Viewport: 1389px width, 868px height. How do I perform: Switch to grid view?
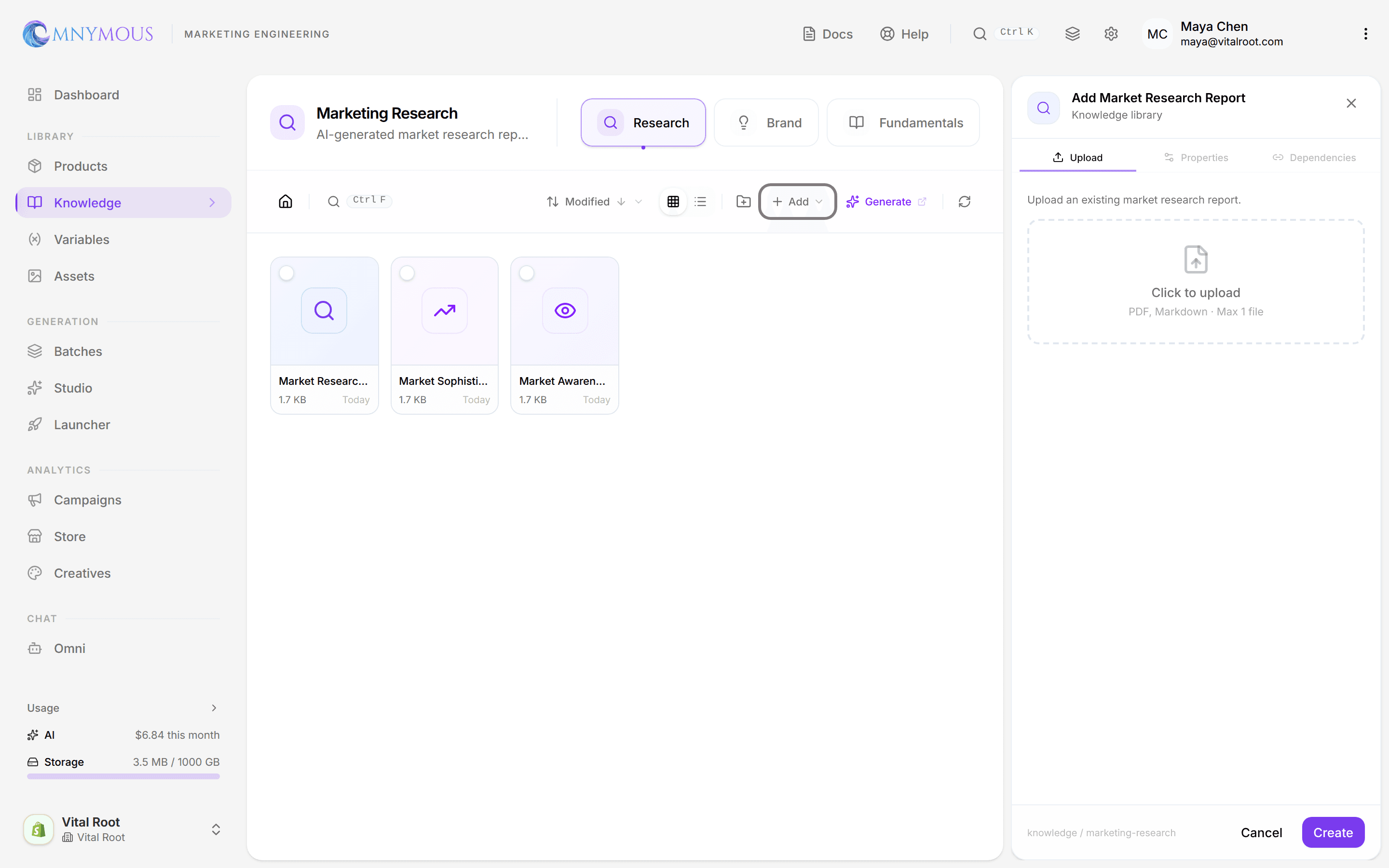click(x=673, y=202)
